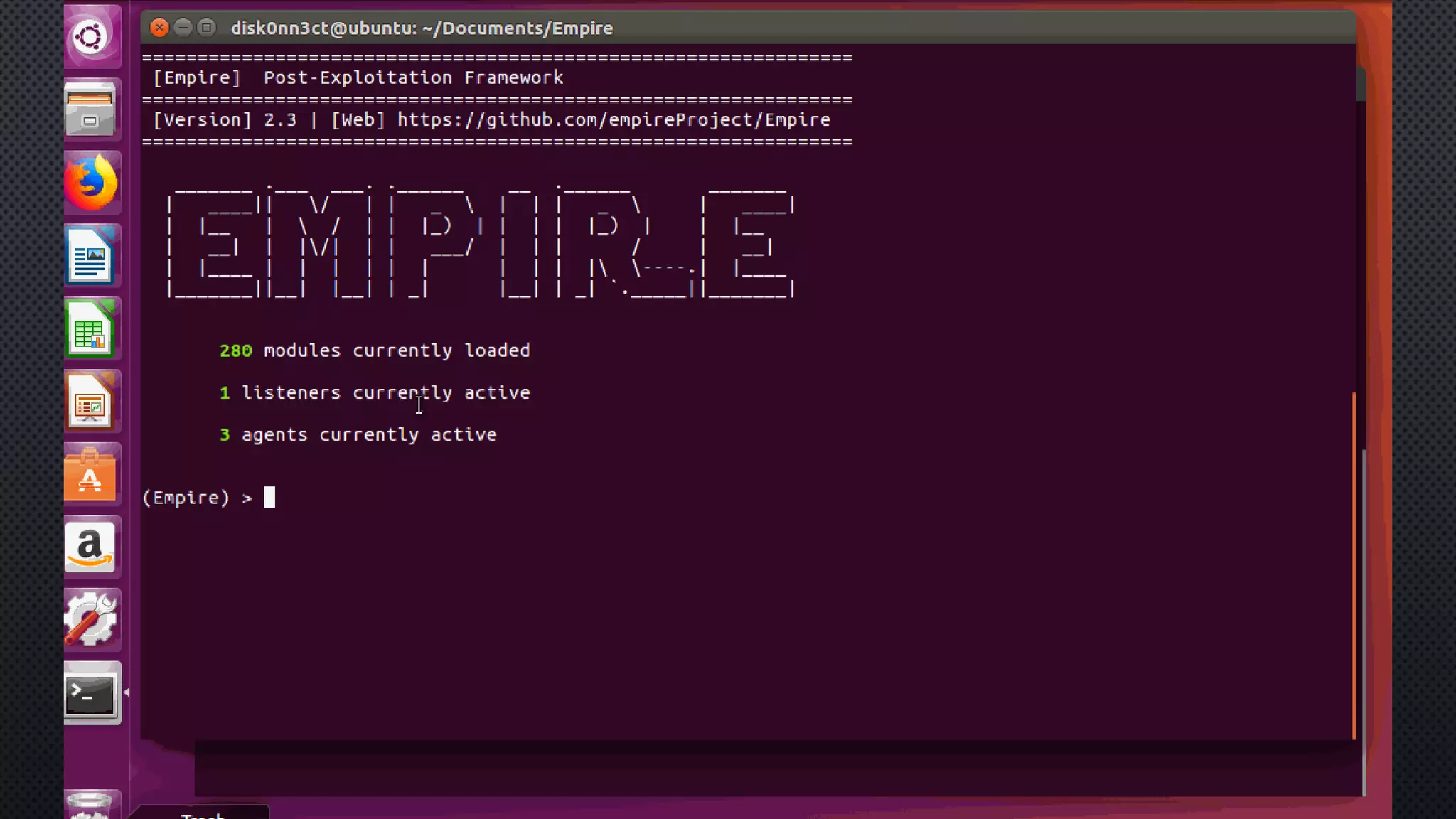
Task: Launch the Files manager from dock
Action: click(90, 110)
